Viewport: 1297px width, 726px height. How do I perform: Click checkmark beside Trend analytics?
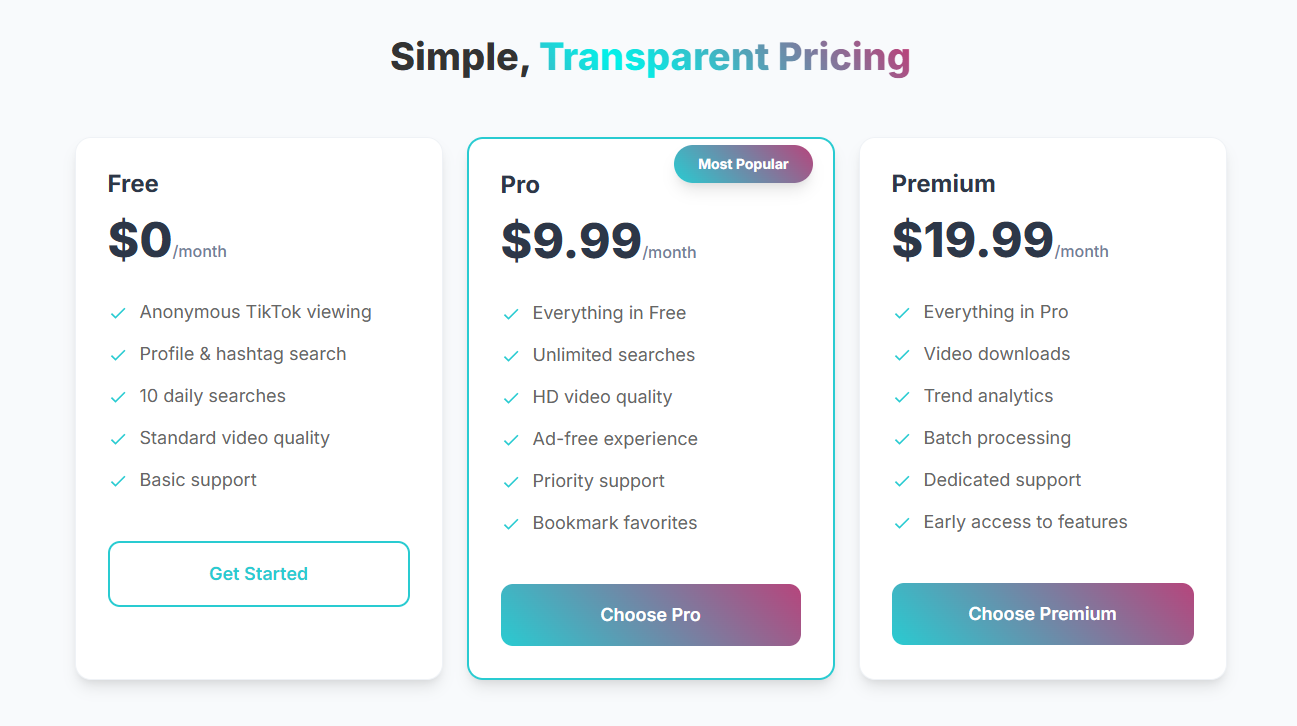tap(902, 397)
